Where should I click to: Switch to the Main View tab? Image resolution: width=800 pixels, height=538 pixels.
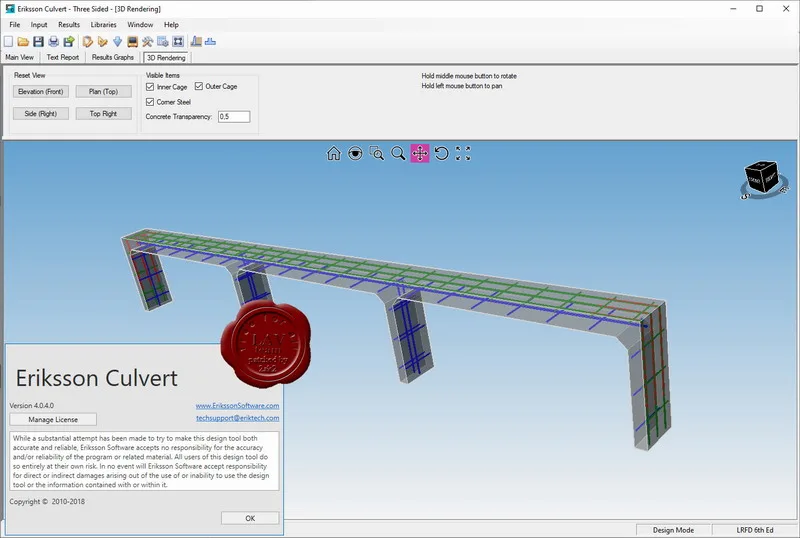point(20,57)
